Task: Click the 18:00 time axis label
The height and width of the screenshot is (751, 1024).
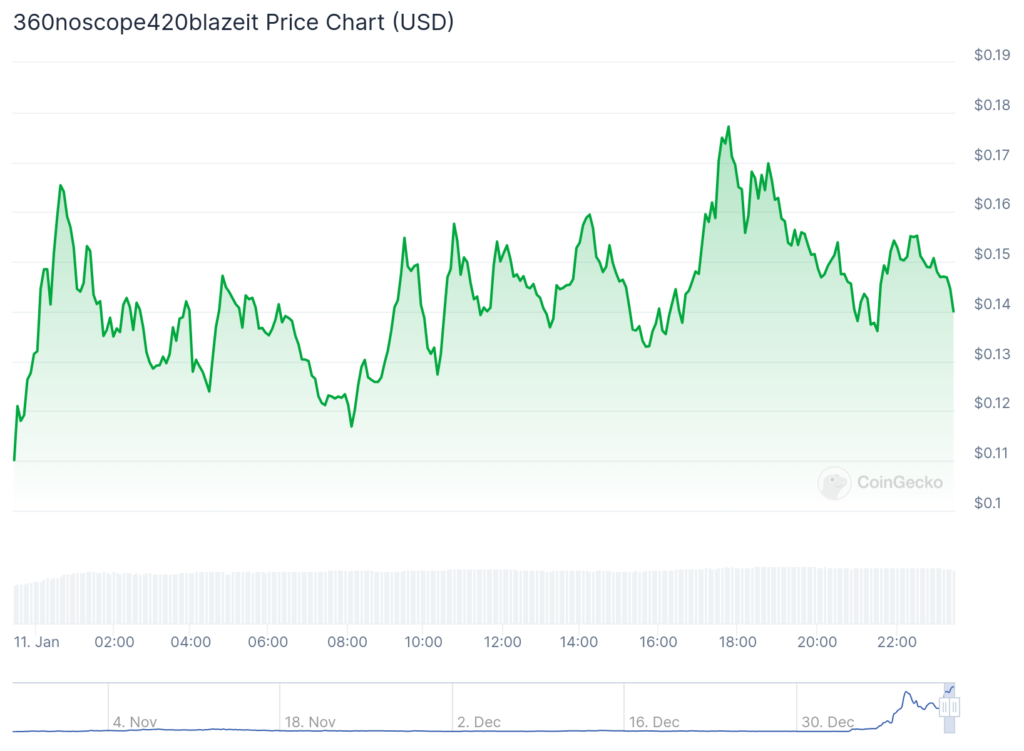Action: (x=737, y=642)
